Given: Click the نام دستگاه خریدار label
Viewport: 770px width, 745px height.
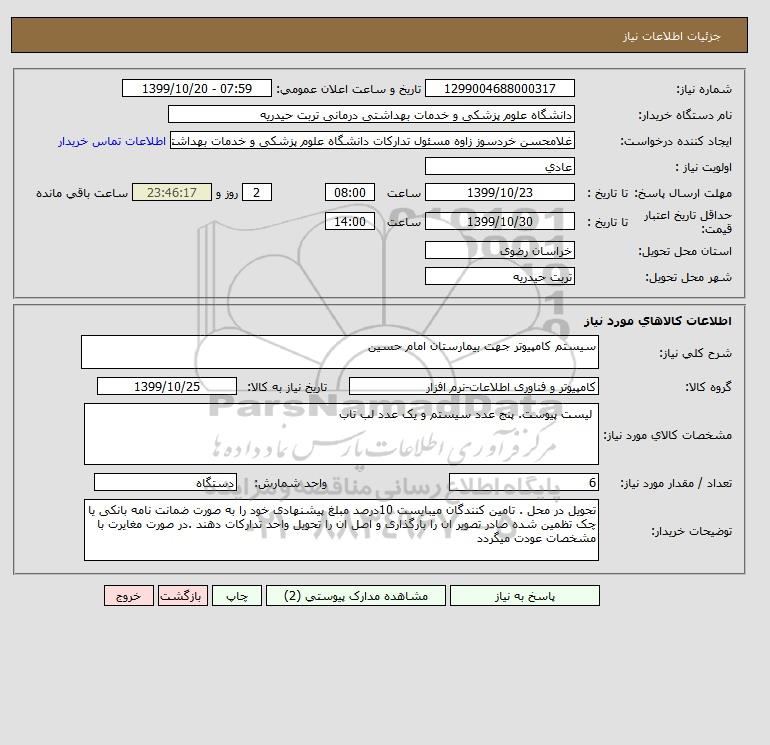Looking at the screenshot, I should click(x=685, y=115).
